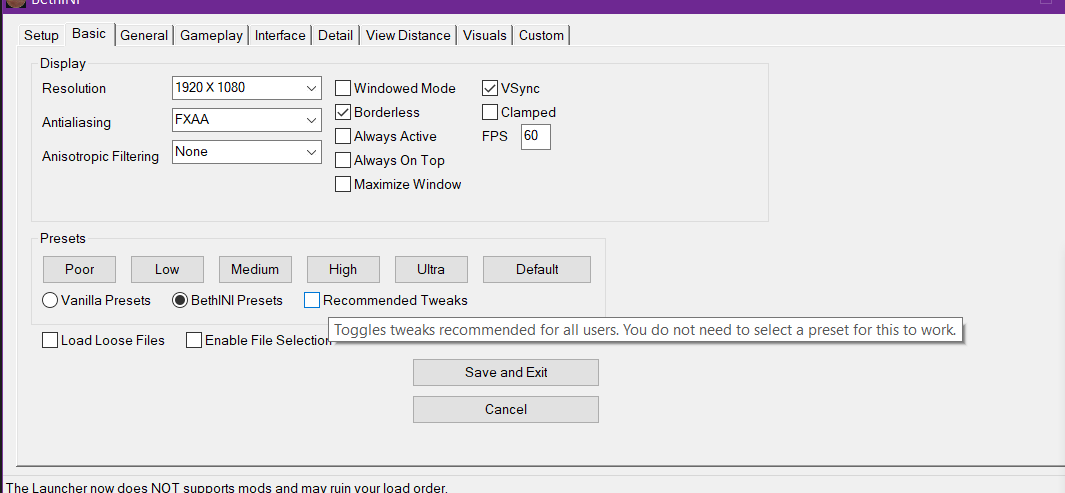Go to the Gameplay tab
The width and height of the screenshot is (1065, 493).
coord(211,35)
